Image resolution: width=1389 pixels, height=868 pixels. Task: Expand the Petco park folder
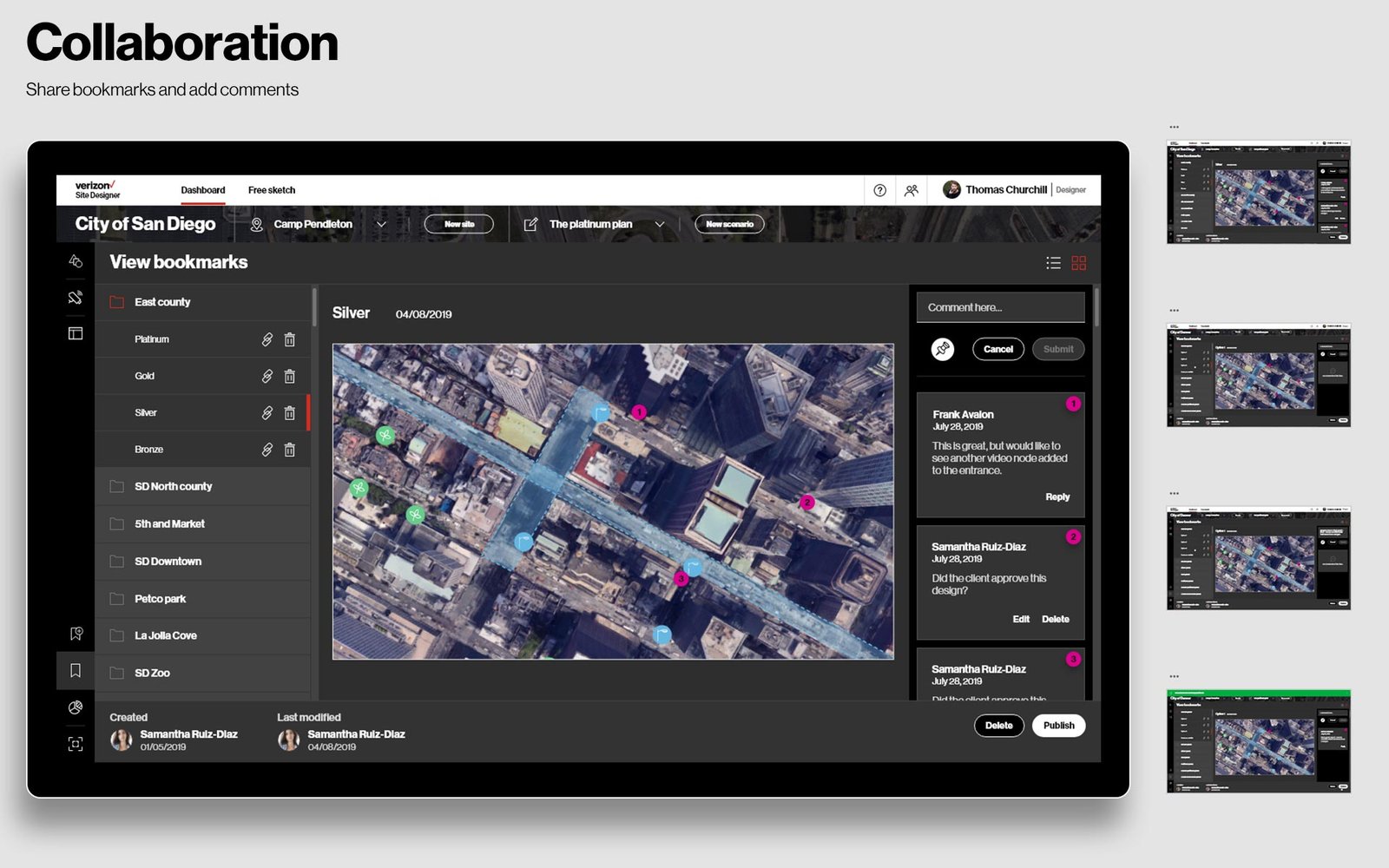tap(202, 599)
